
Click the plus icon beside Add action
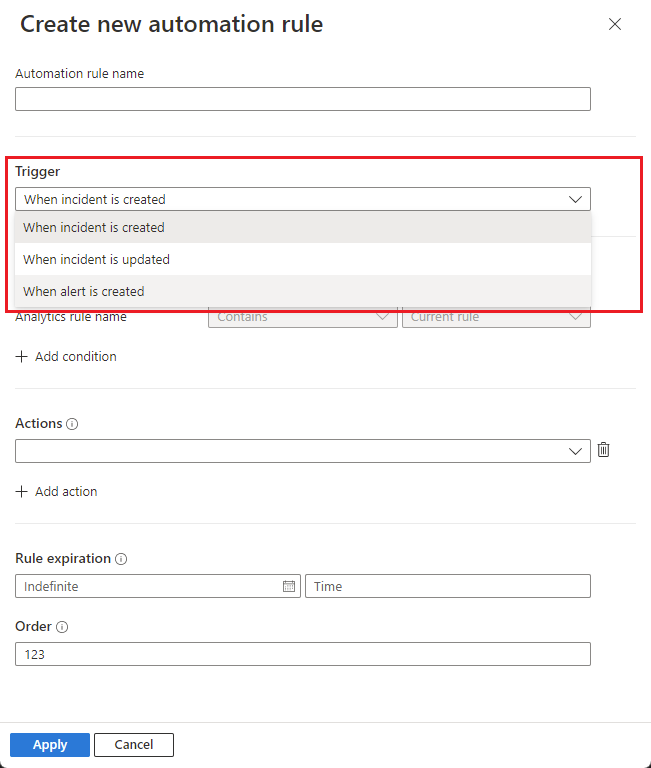(x=22, y=491)
